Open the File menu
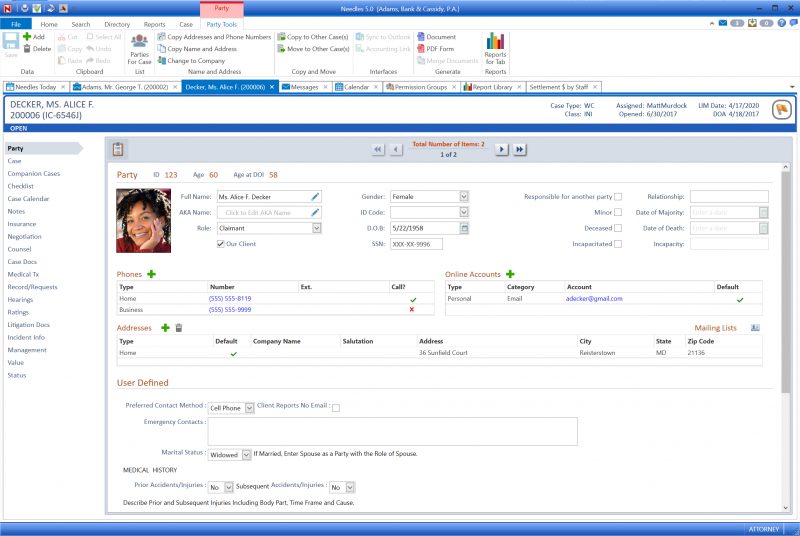The image size is (800, 536). 16,24
